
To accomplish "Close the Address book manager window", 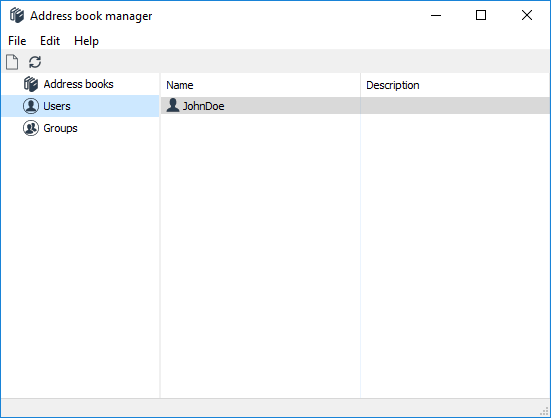I will (527, 15).
